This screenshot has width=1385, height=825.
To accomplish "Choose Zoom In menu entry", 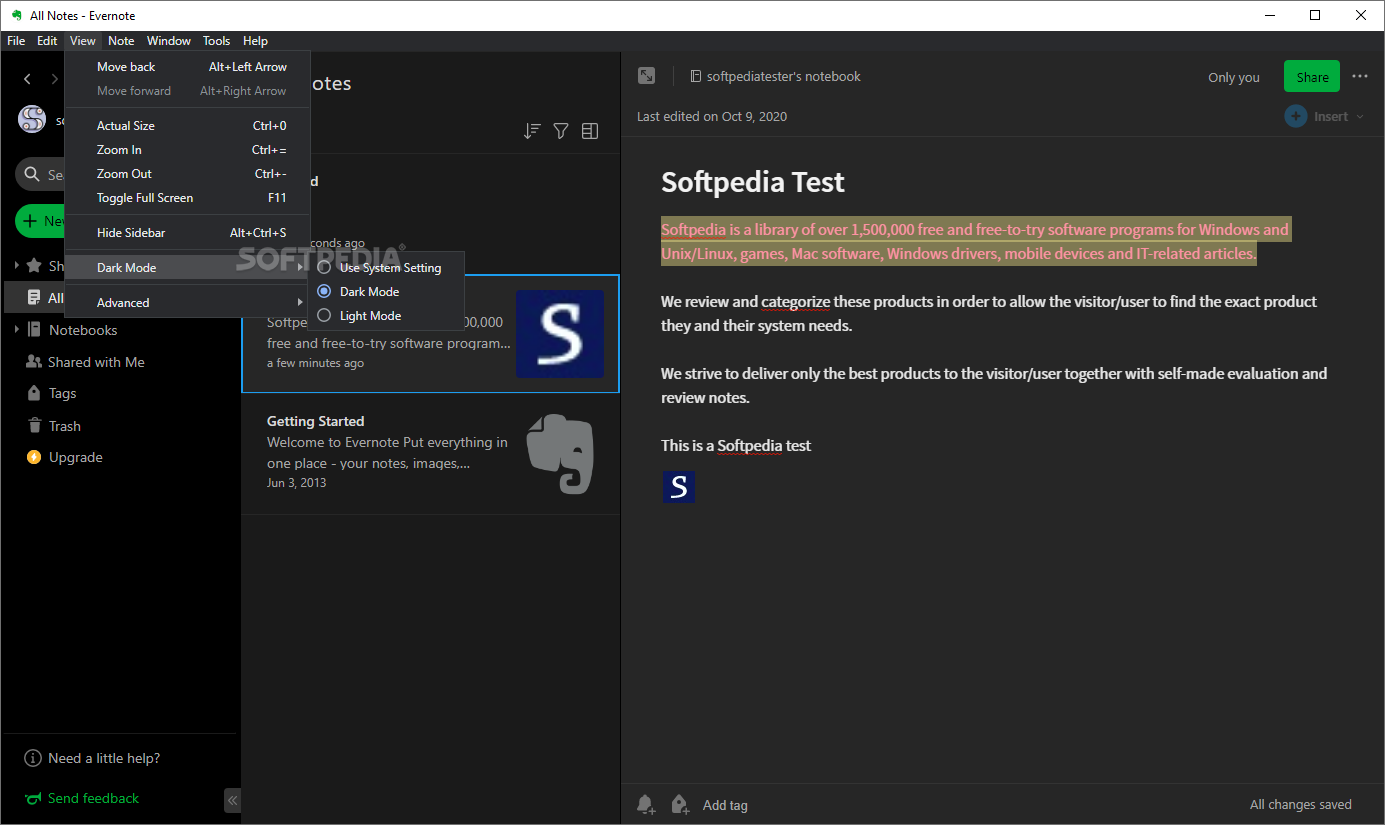I will (187, 150).
